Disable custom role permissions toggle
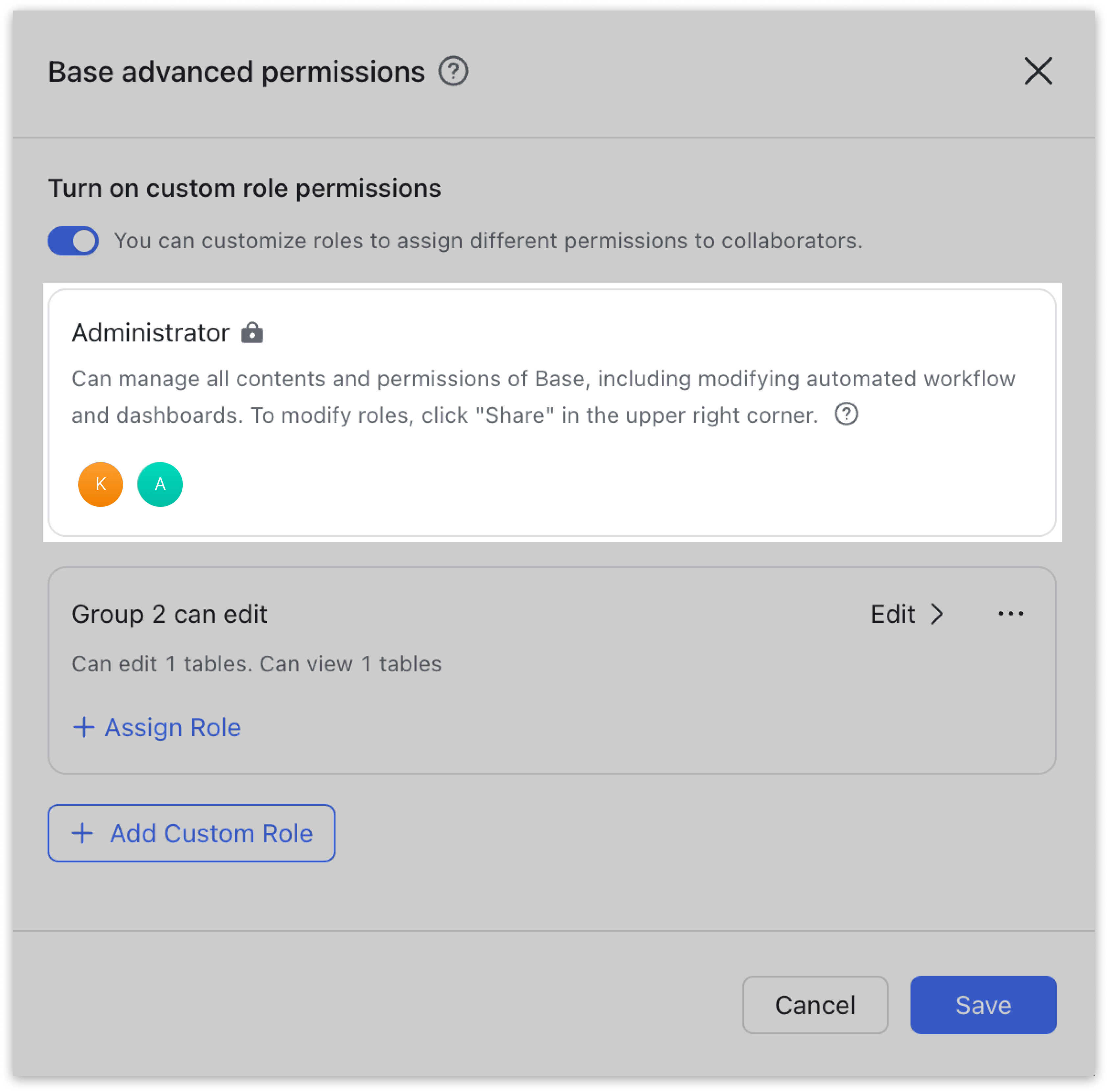 point(73,240)
